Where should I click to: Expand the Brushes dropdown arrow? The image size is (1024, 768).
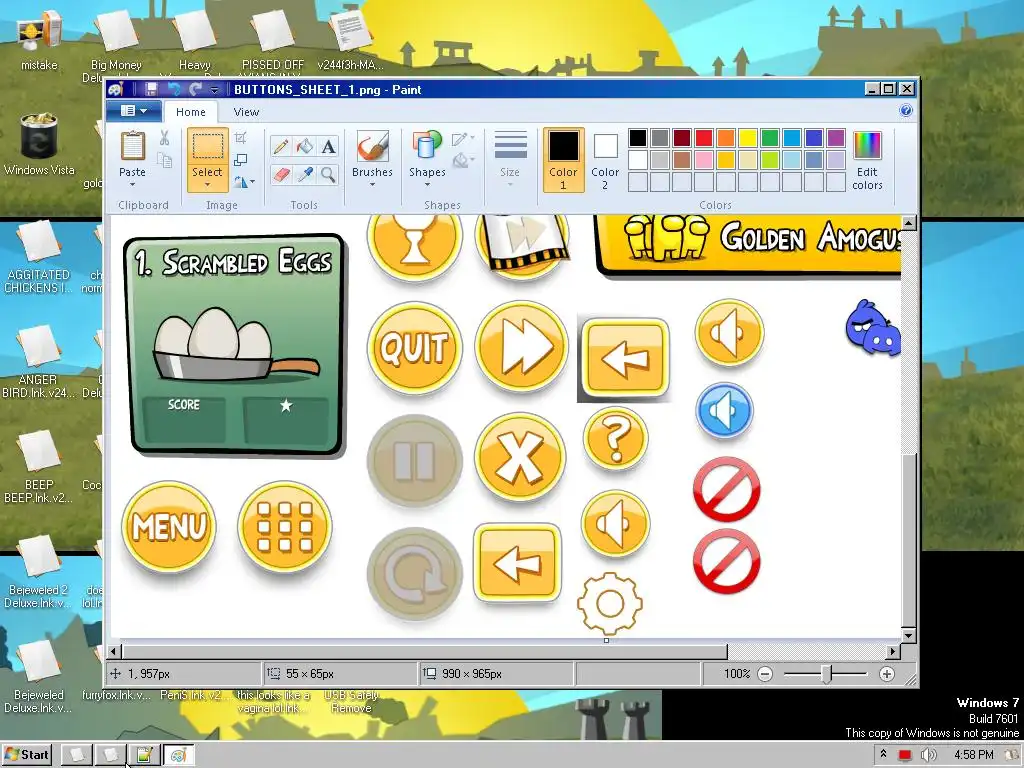(x=372, y=185)
